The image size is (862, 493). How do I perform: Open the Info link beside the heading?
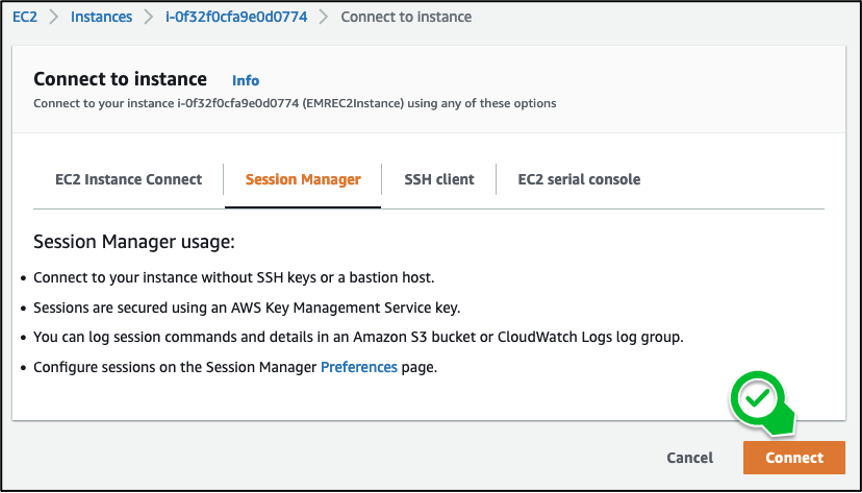pyautogui.click(x=245, y=80)
